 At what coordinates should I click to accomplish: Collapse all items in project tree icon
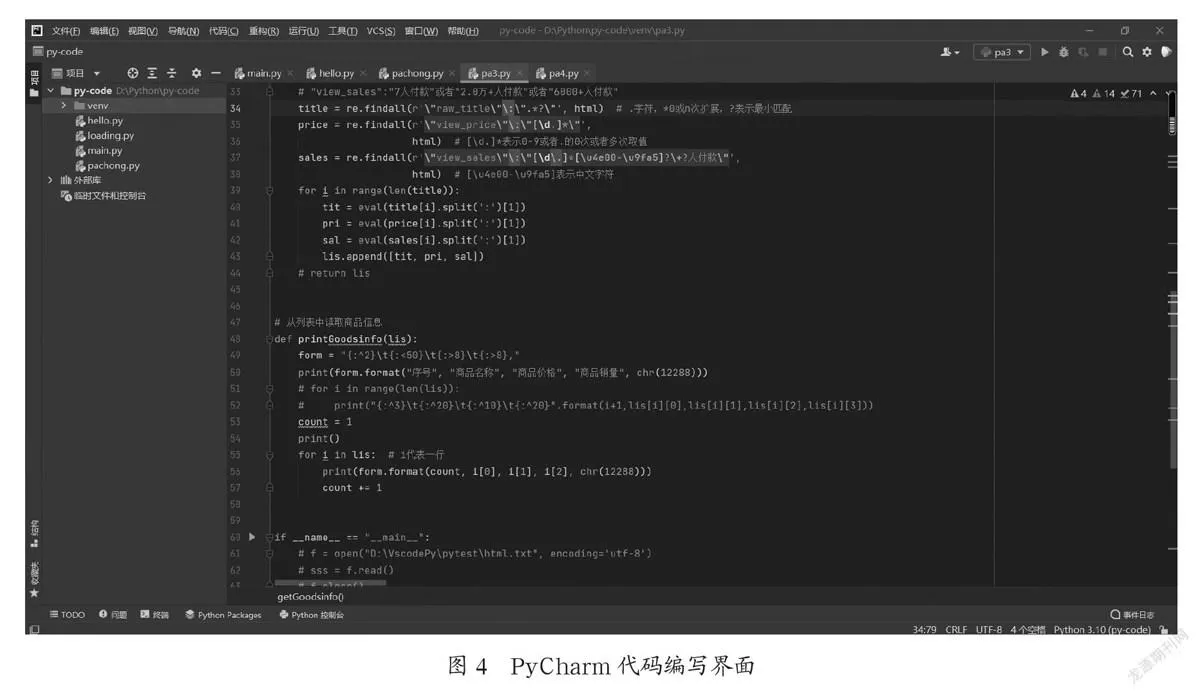[171, 73]
